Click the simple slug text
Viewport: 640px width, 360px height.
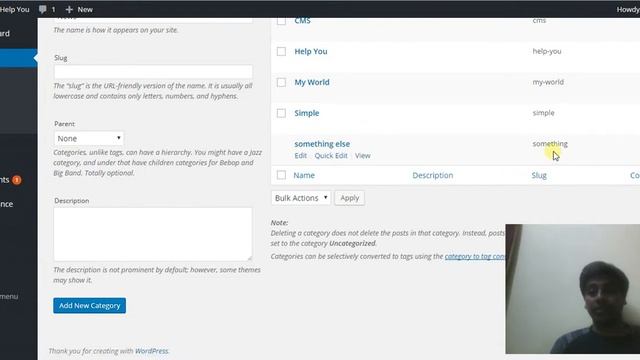(x=543, y=113)
